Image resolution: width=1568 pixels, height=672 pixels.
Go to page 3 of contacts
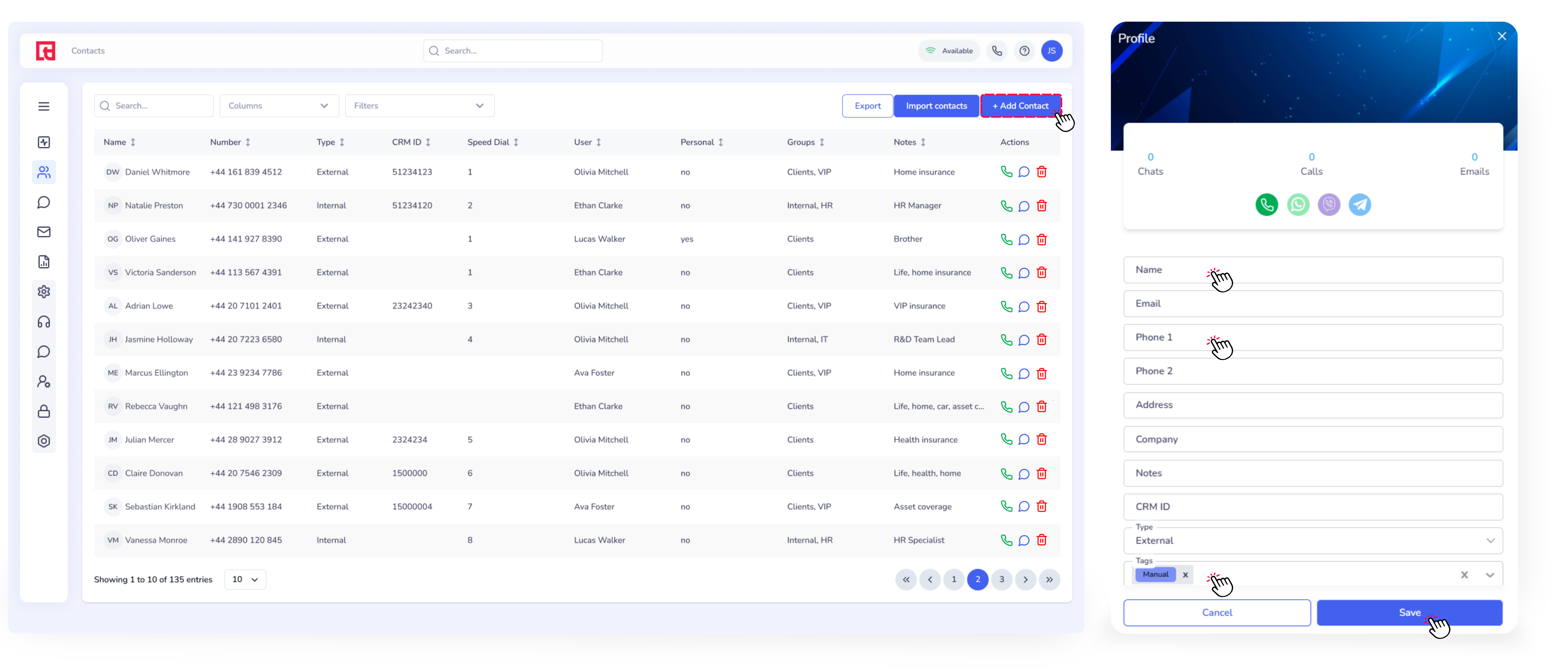coord(1001,580)
